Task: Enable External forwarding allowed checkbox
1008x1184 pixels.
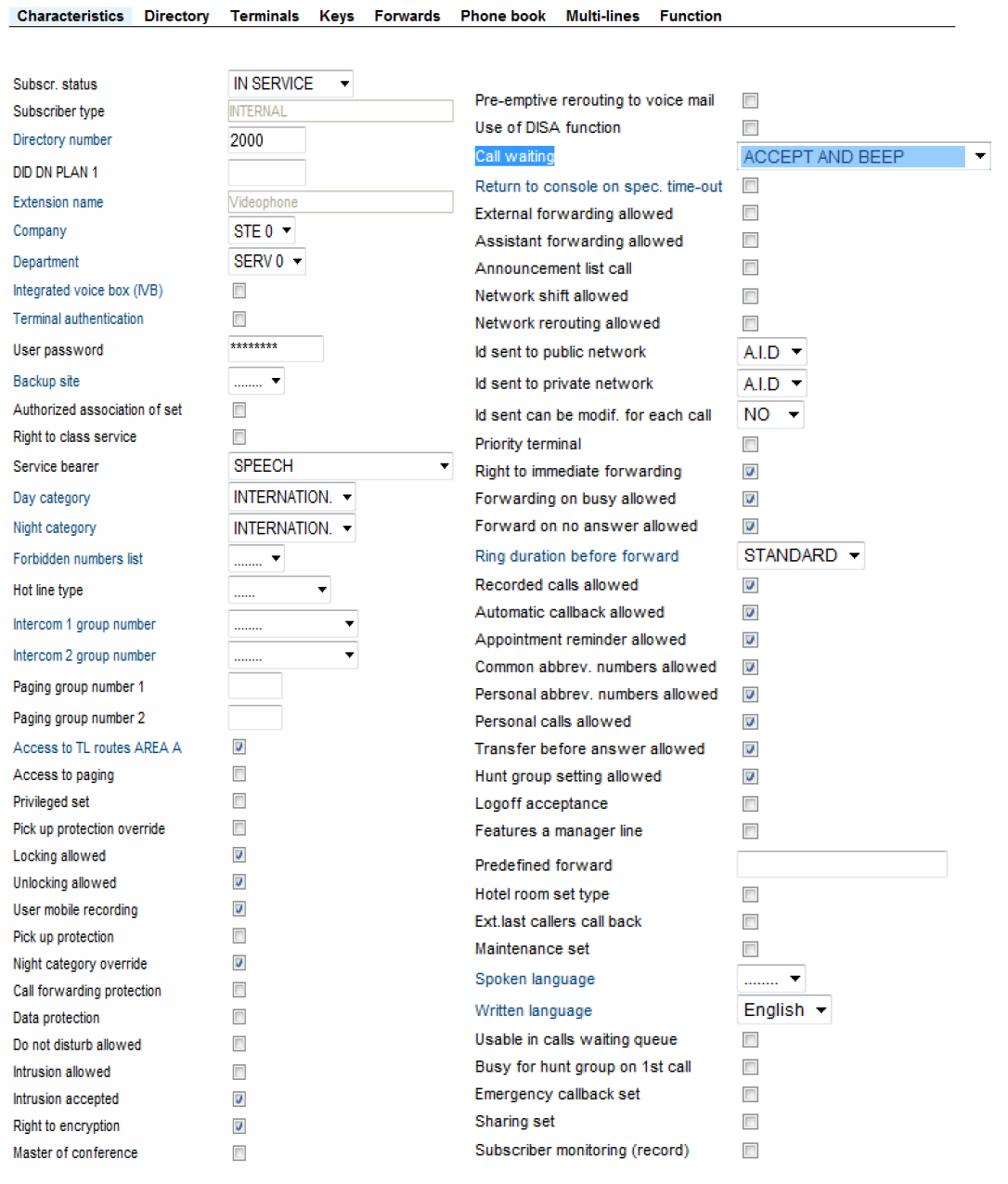Action: [x=750, y=214]
